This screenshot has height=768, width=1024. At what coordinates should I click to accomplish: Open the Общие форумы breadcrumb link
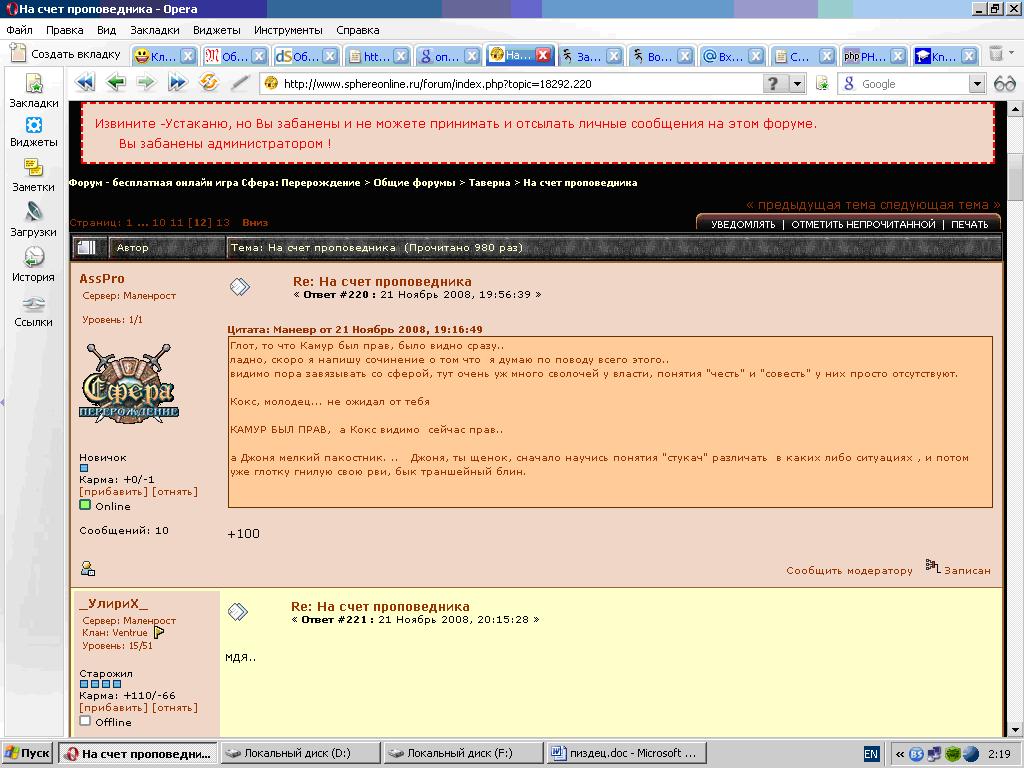click(x=414, y=183)
